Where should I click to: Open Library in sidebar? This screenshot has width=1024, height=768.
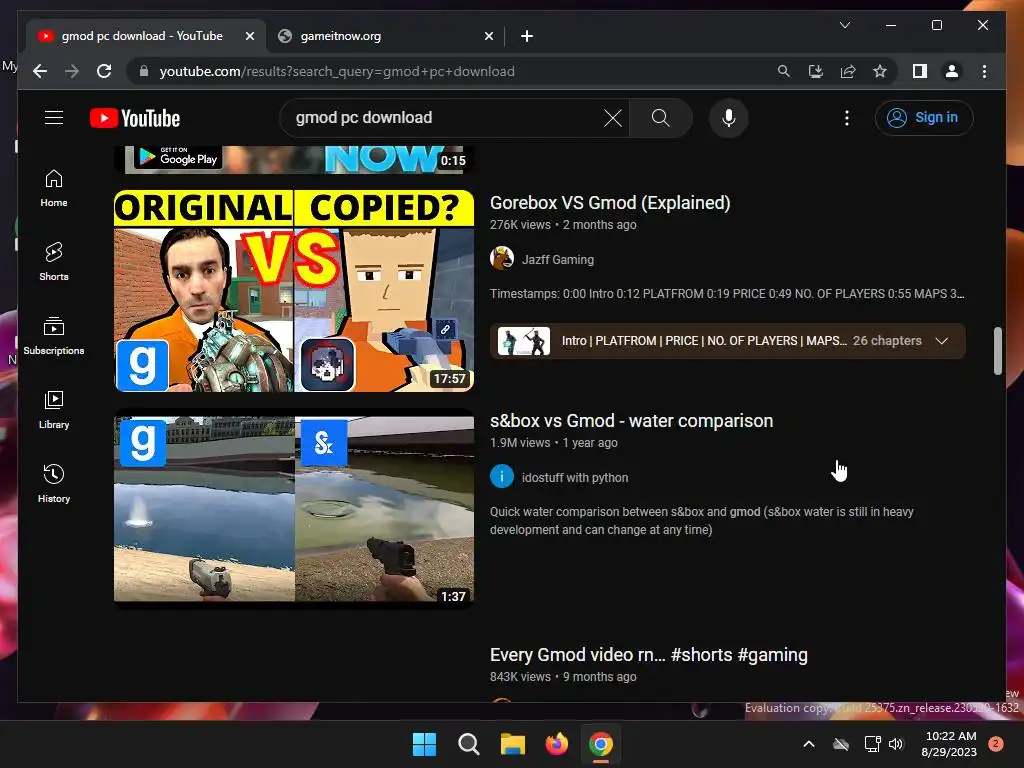(x=54, y=409)
